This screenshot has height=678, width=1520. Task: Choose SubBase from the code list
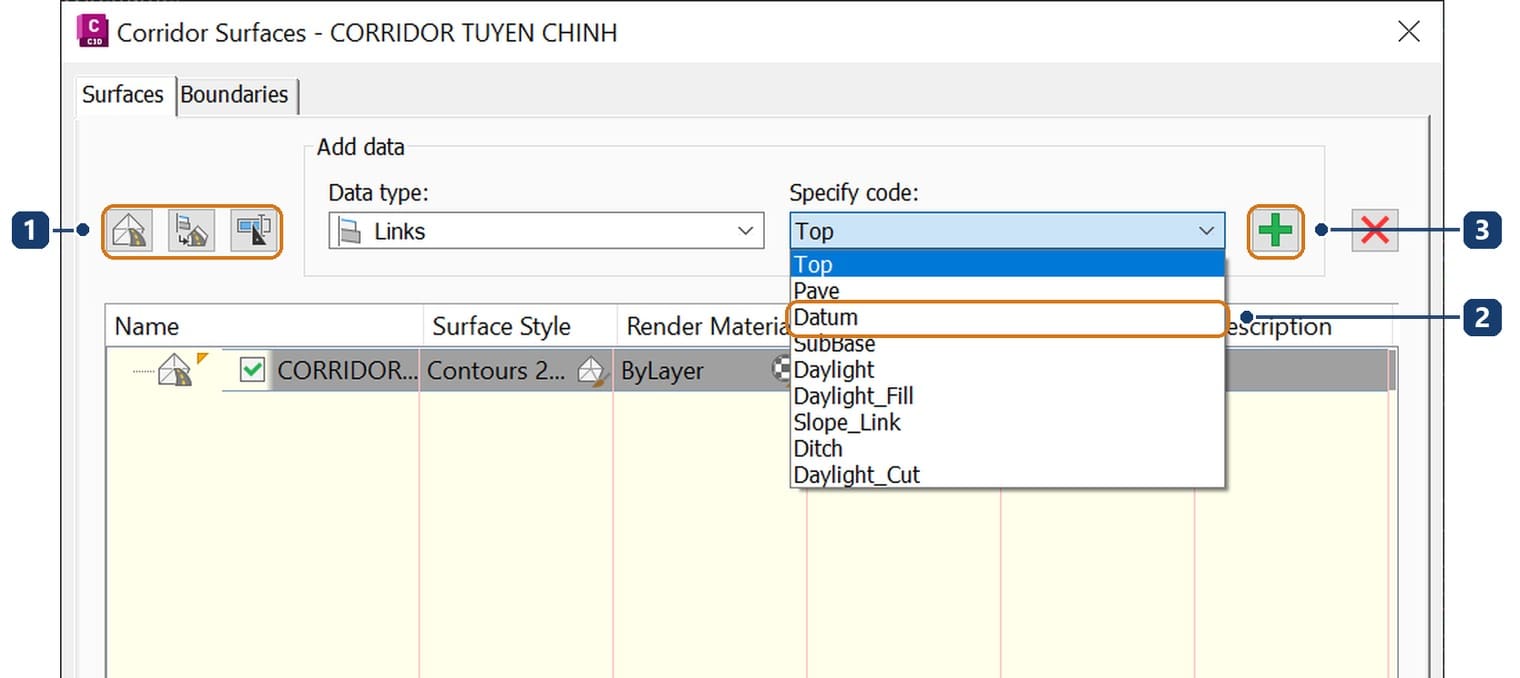(x=1007, y=344)
